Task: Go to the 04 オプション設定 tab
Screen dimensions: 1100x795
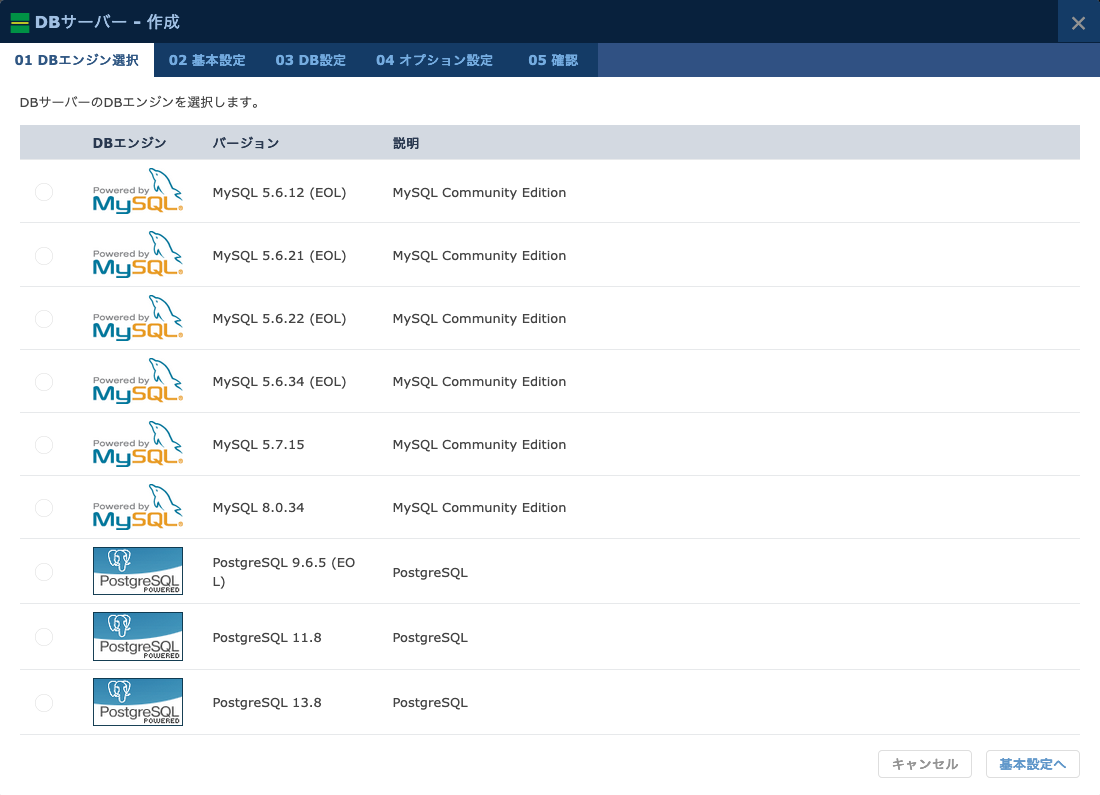Action: 434,60
